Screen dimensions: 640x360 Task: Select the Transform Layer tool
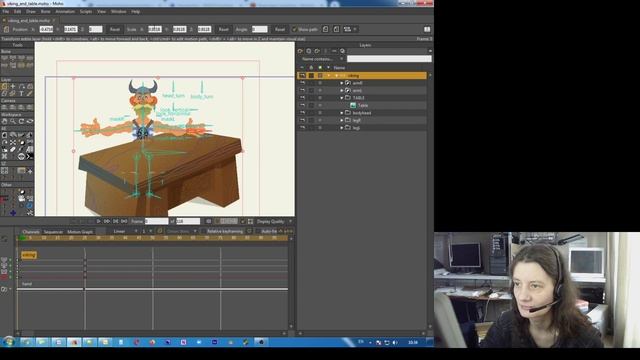(x=4, y=87)
